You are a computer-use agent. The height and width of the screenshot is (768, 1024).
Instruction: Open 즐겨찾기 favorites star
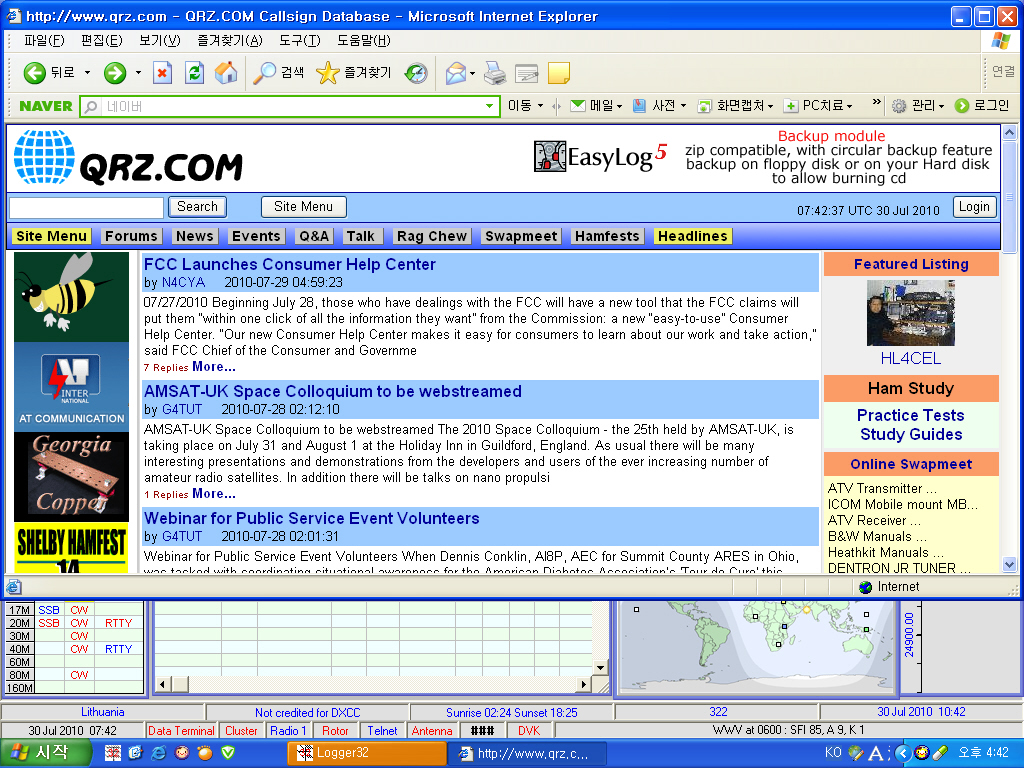(353, 72)
